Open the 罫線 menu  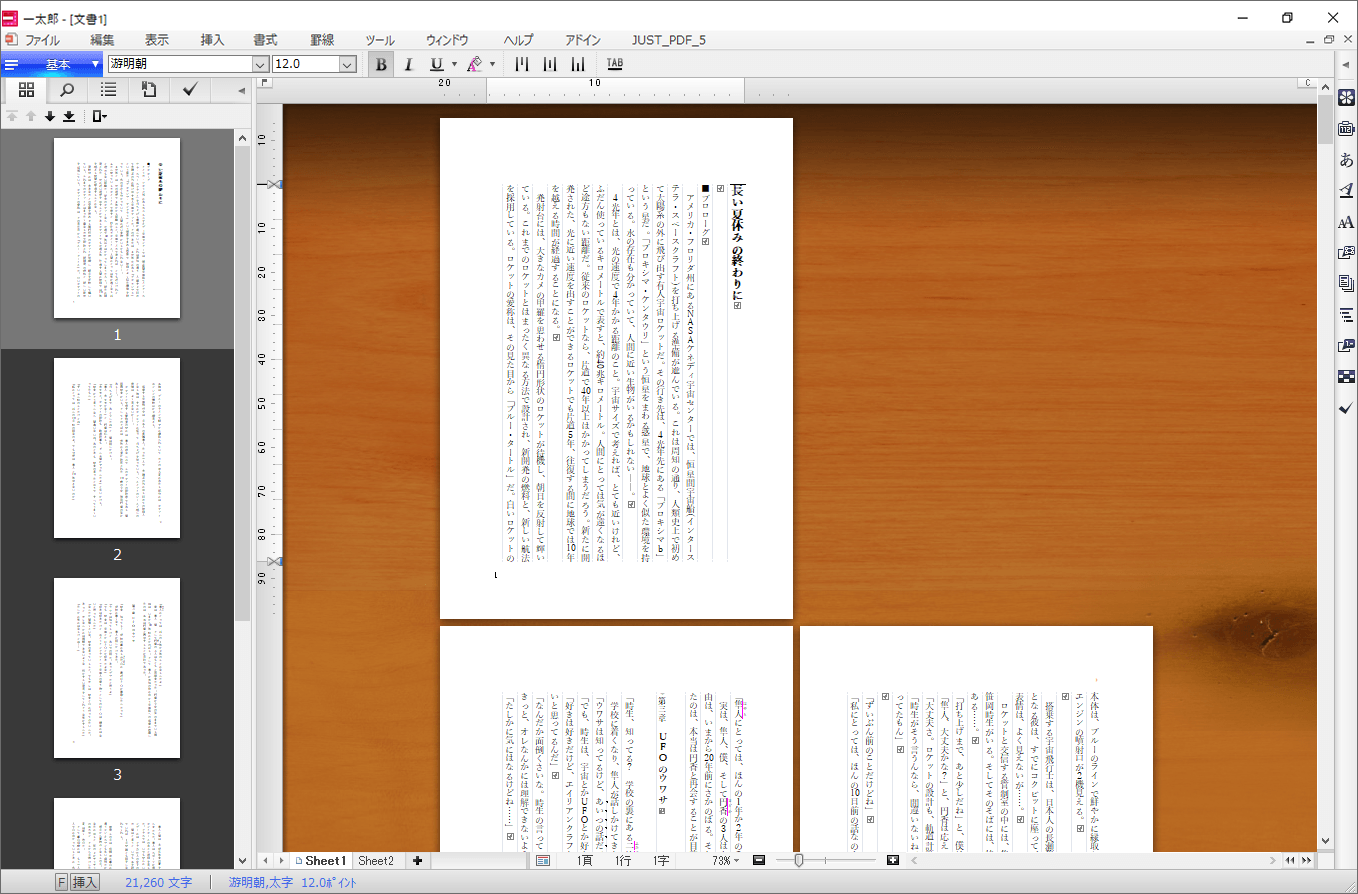(x=322, y=40)
